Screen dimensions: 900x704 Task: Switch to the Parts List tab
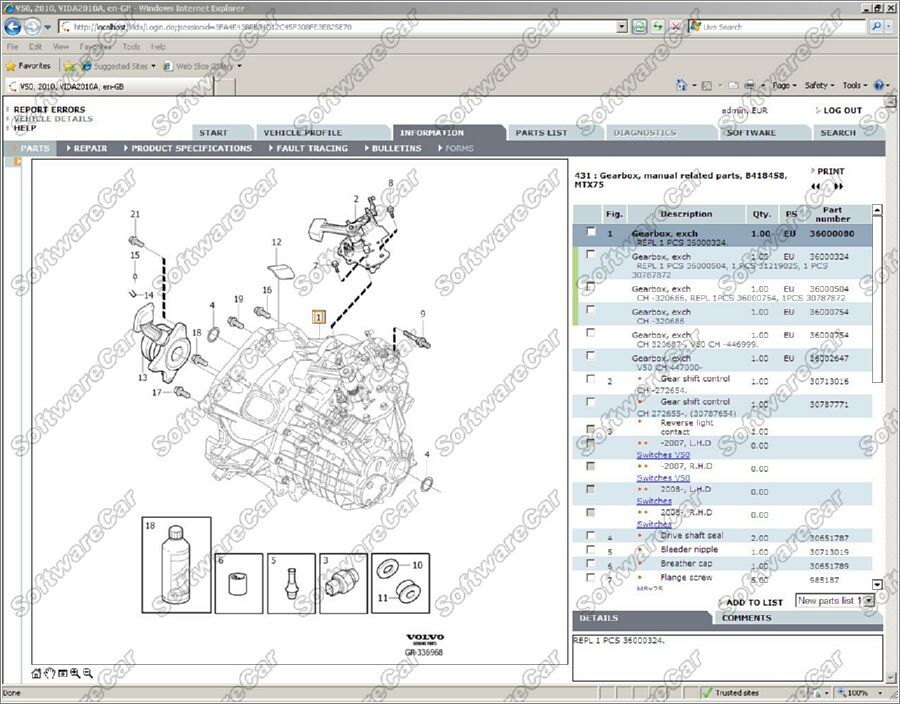point(541,132)
